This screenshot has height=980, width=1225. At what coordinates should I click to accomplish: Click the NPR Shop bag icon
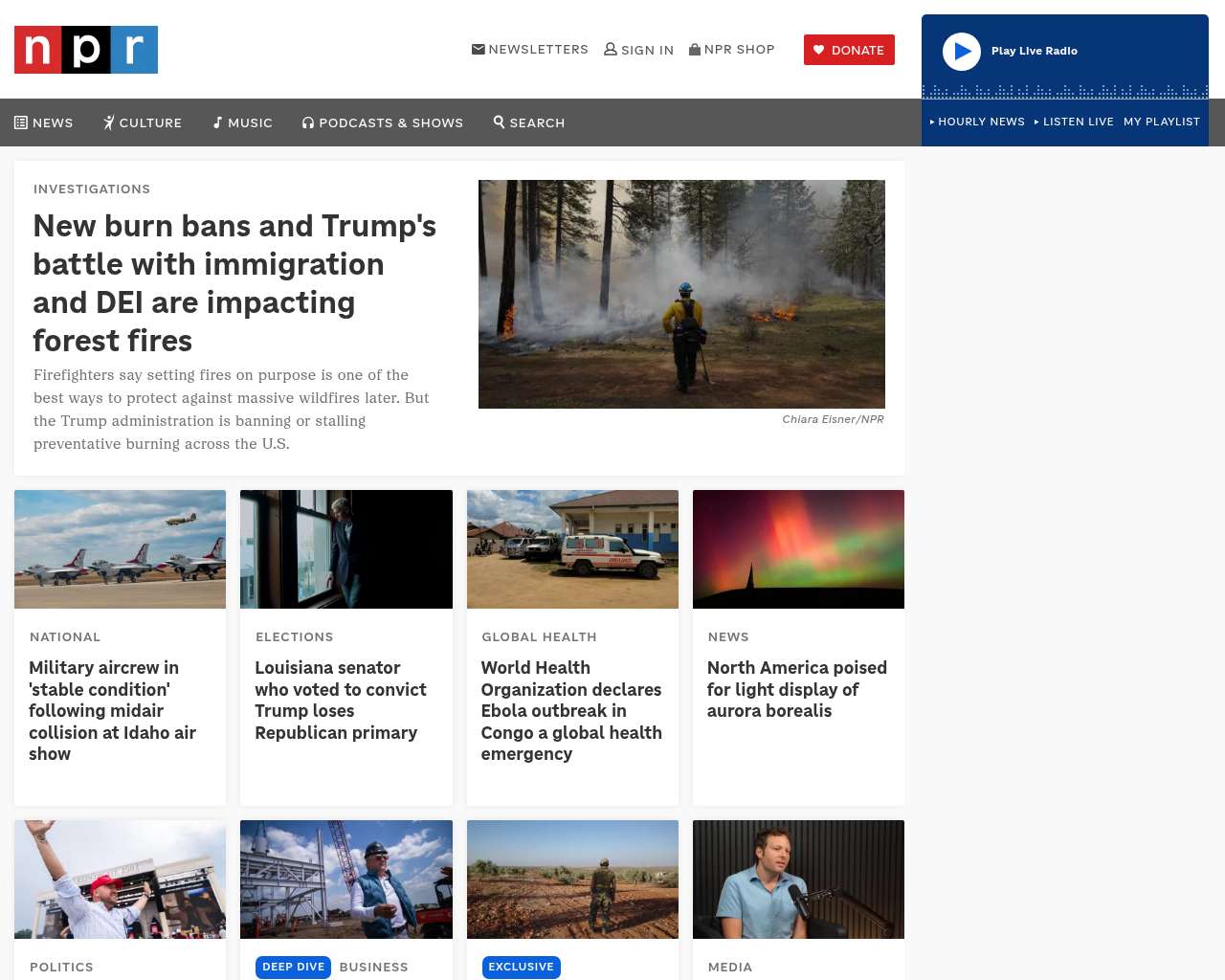click(695, 49)
